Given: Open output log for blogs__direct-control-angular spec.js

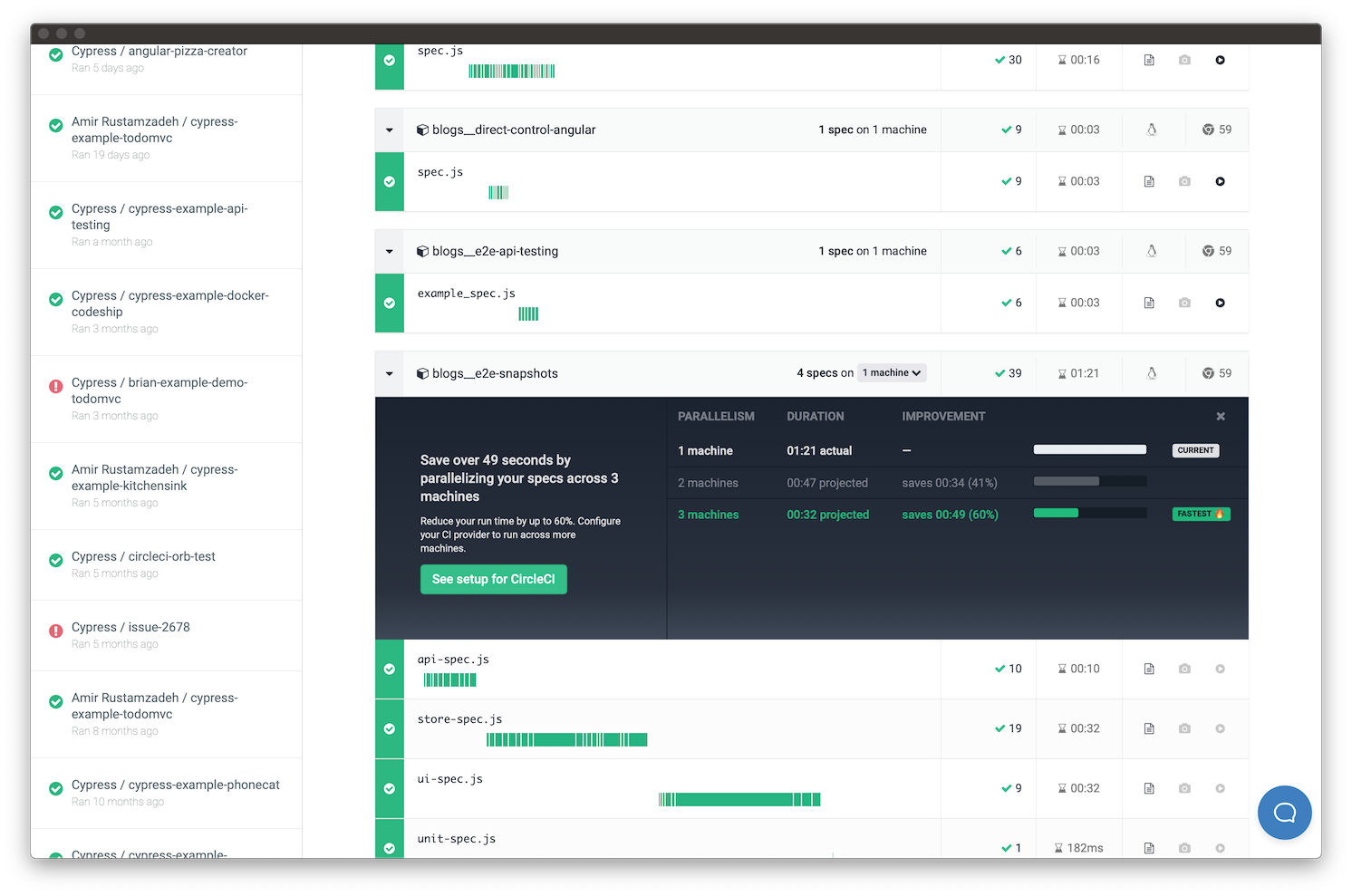Looking at the screenshot, I should click(x=1149, y=182).
